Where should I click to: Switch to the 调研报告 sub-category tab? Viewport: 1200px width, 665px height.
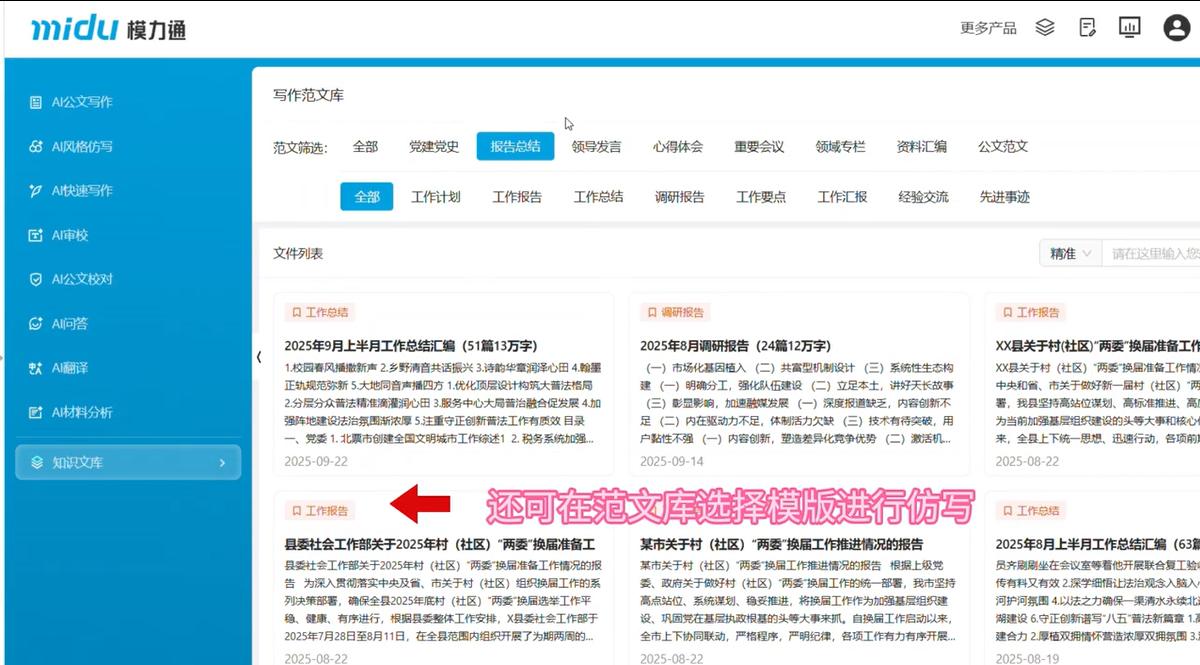tap(679, 197)
